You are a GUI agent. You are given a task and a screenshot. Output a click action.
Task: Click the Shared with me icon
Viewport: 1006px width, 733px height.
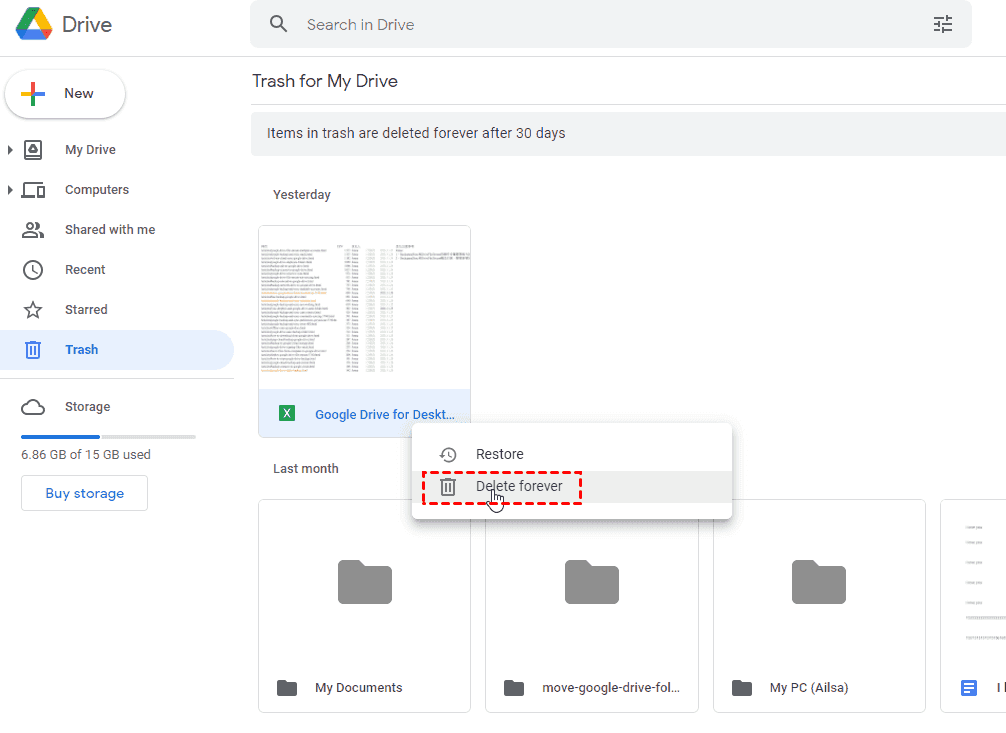33,229
